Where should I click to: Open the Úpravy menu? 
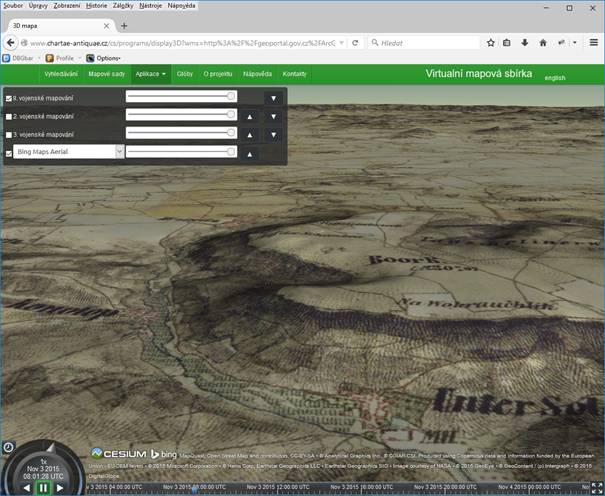pos(38,6)
